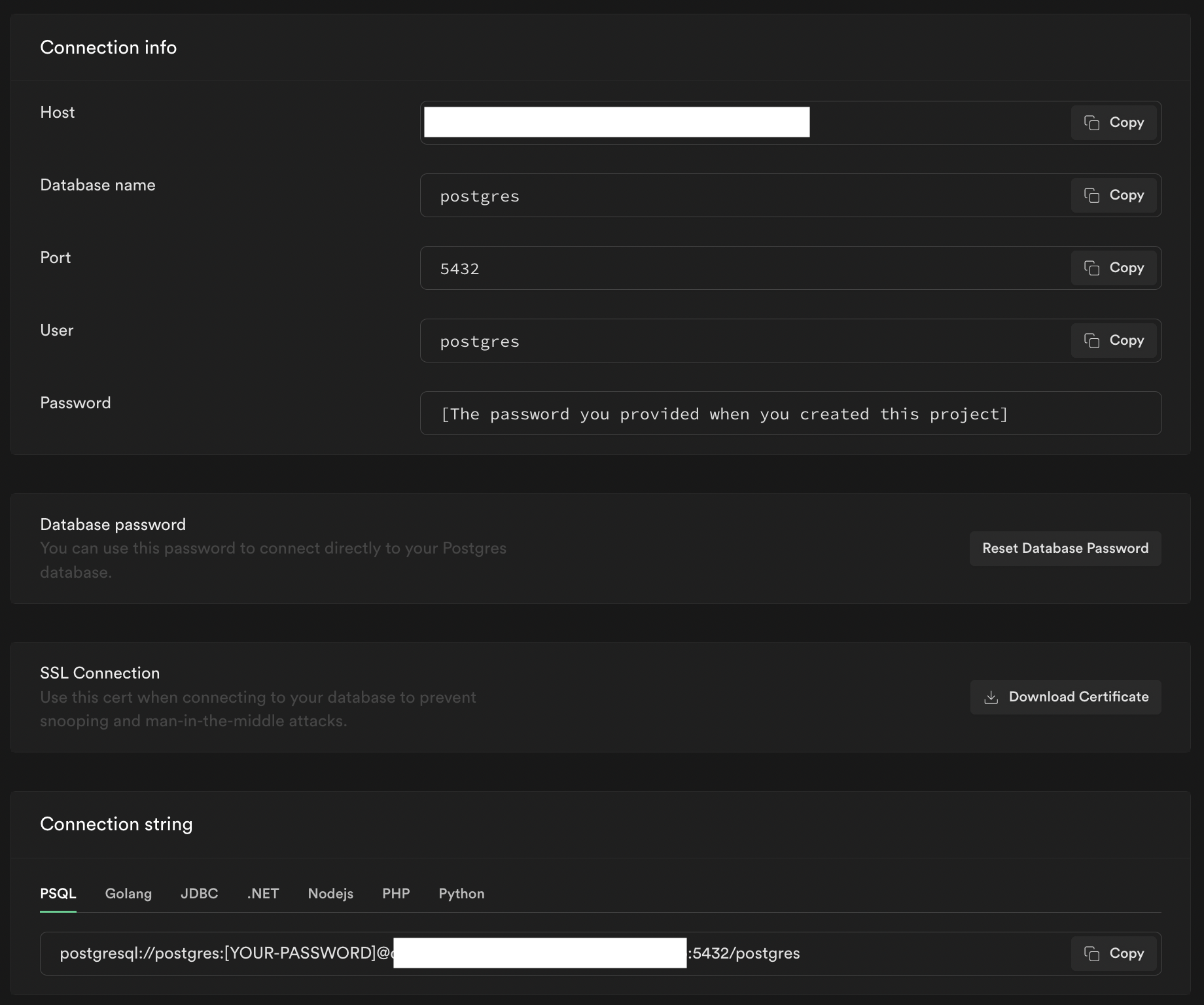Switch to the JDBC tab

[x=200, y=894]
